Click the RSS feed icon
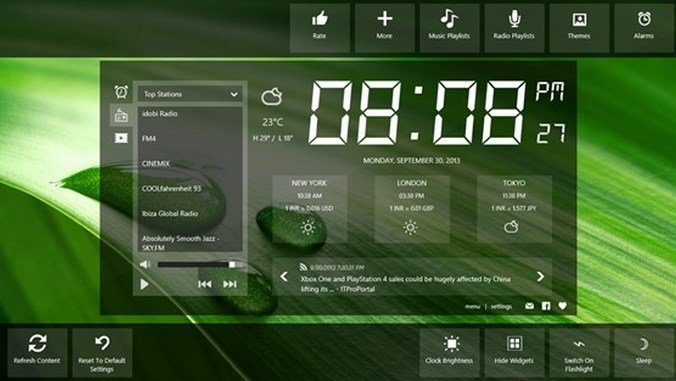The image size is (676, 381). pyautogui.click(x=304, y=267)
